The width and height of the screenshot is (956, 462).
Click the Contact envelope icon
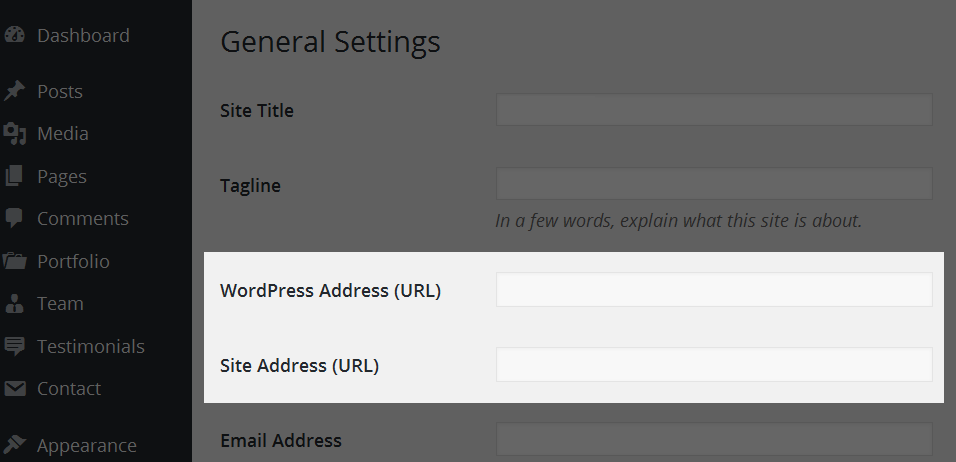14,388
